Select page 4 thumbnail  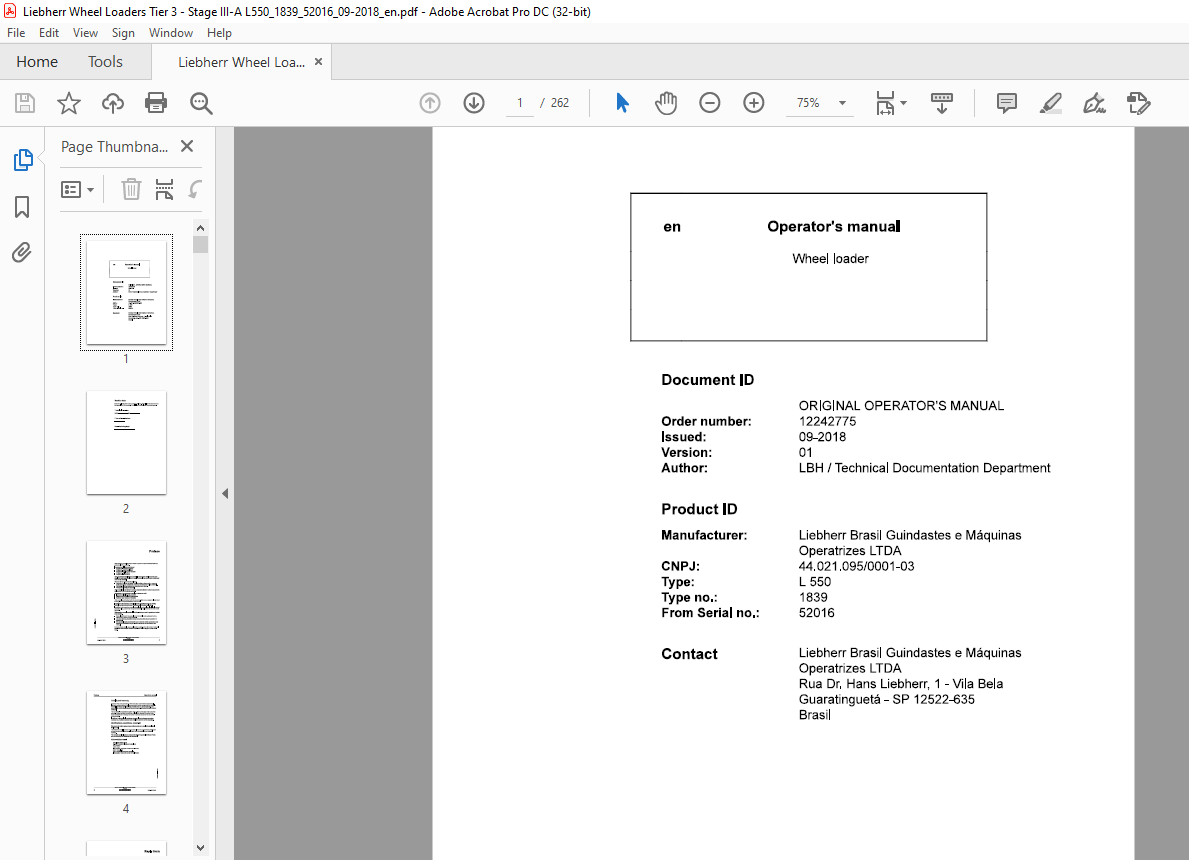point(127,743)
